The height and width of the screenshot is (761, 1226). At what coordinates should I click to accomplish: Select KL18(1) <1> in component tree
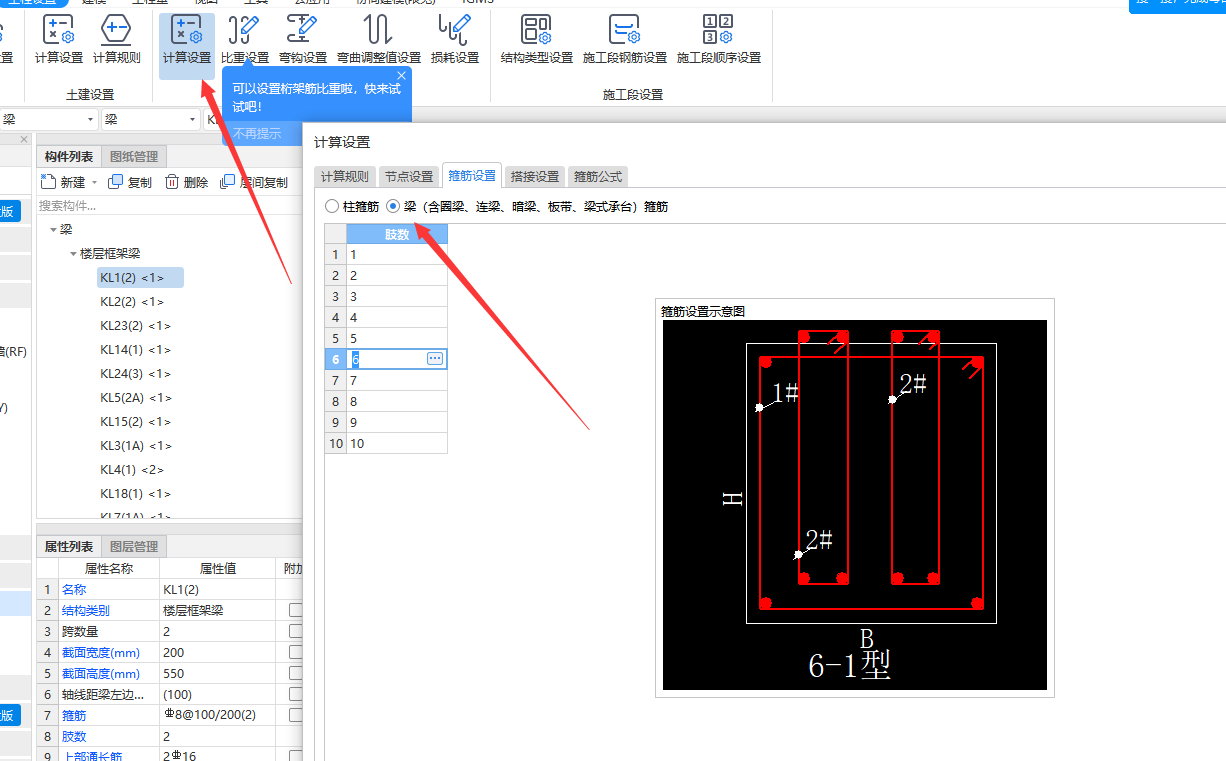coord(136,493)
